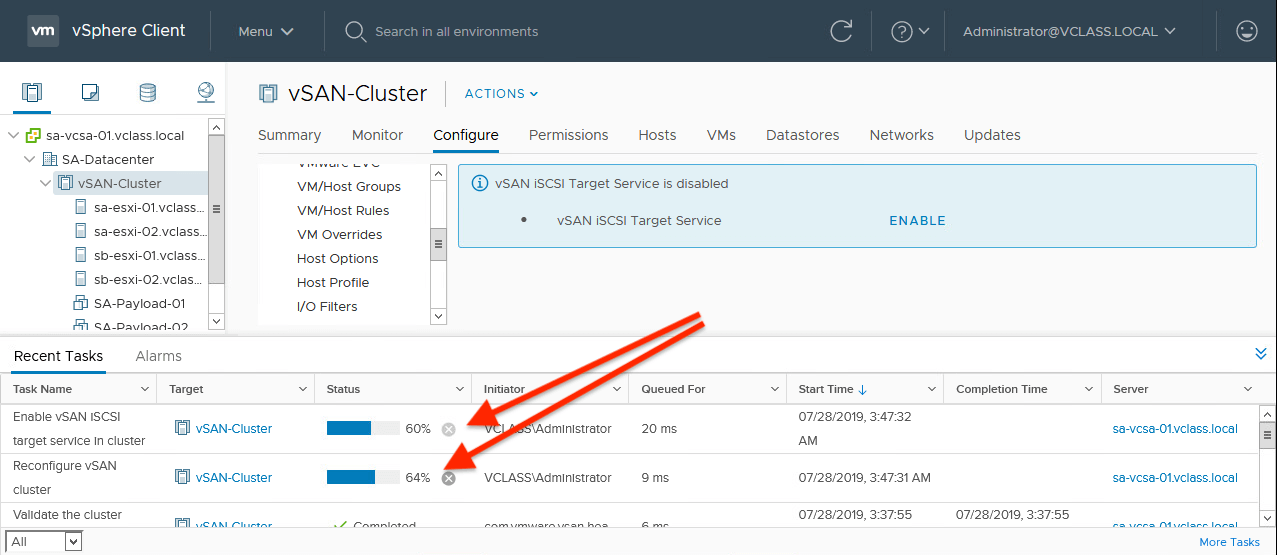The height and width of the screenshot is (555, 1277).
Task: Click the More Tasks link
Action: point(1229,542)
